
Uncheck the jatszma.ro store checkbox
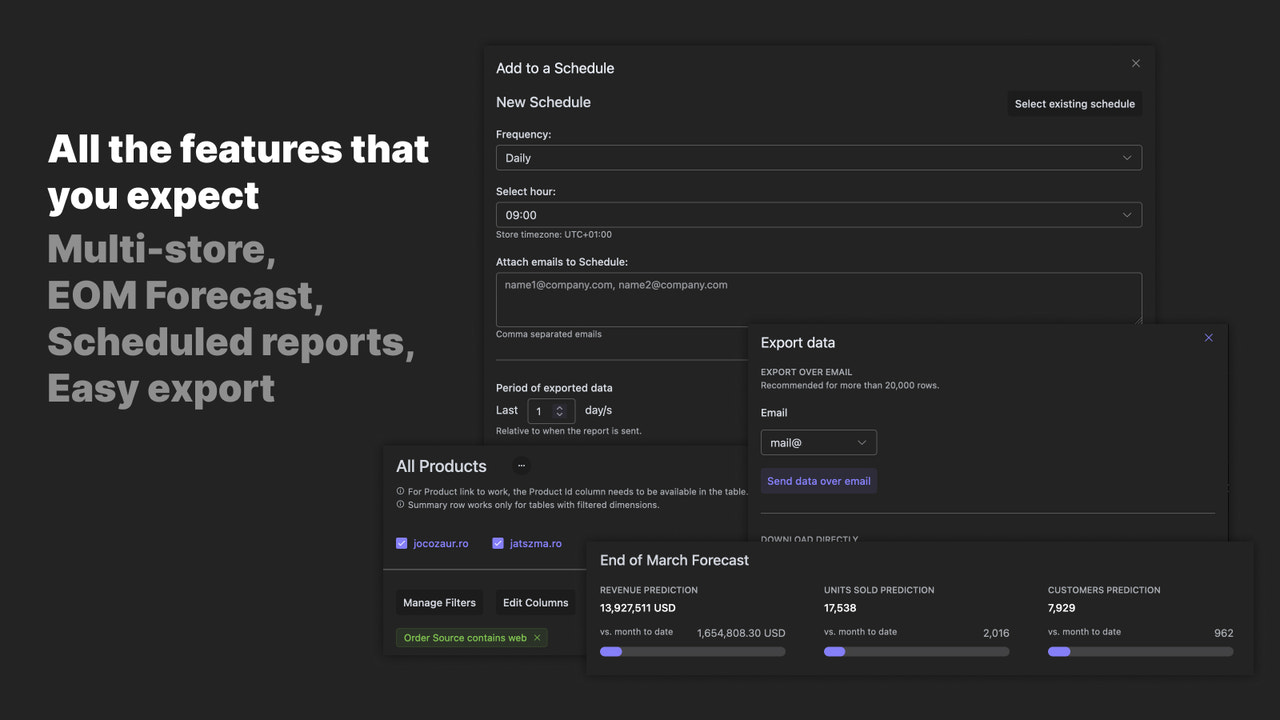pyautogui.click(x=498, y=542)
